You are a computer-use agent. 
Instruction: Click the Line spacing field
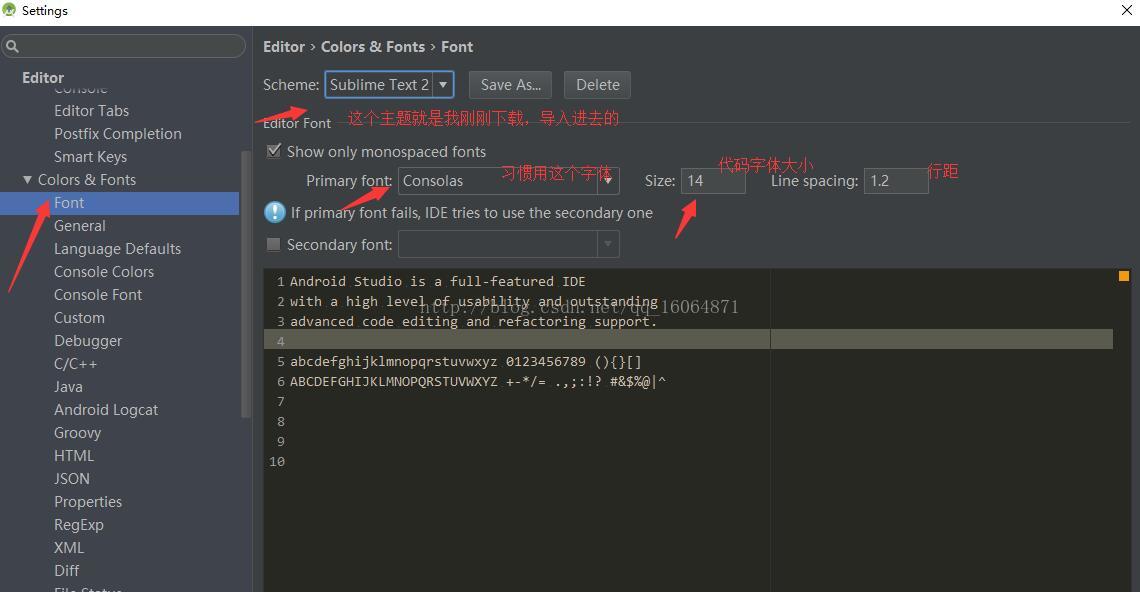pos(896,181)
